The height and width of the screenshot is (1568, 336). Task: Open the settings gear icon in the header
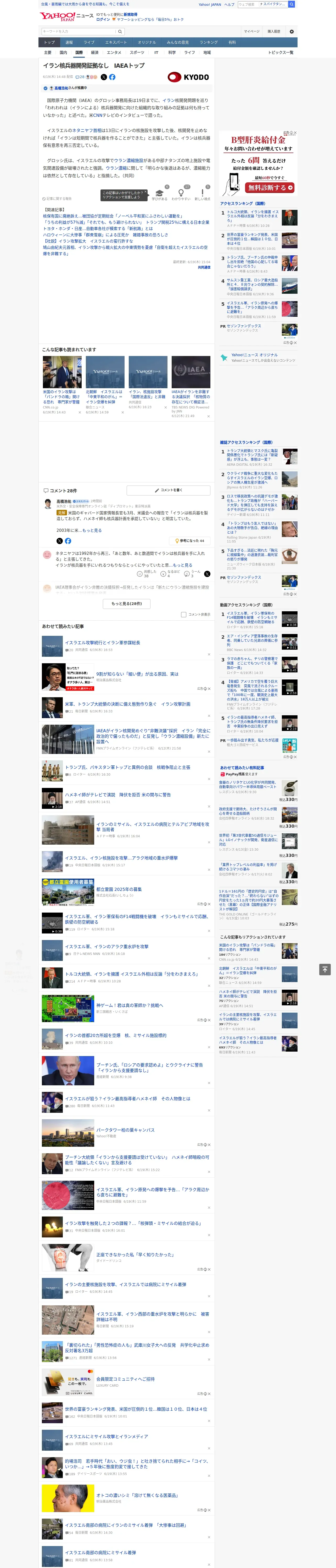[292, 32]
